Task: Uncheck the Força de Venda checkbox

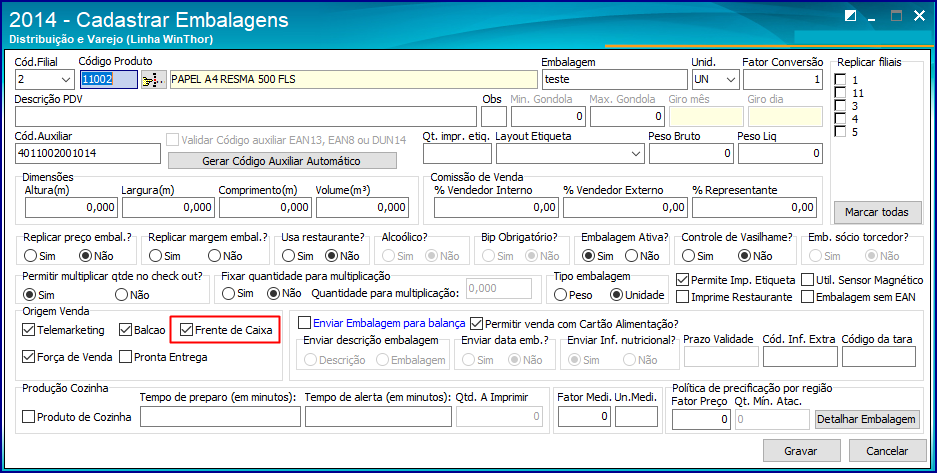Action: click(x=28, y=357)
